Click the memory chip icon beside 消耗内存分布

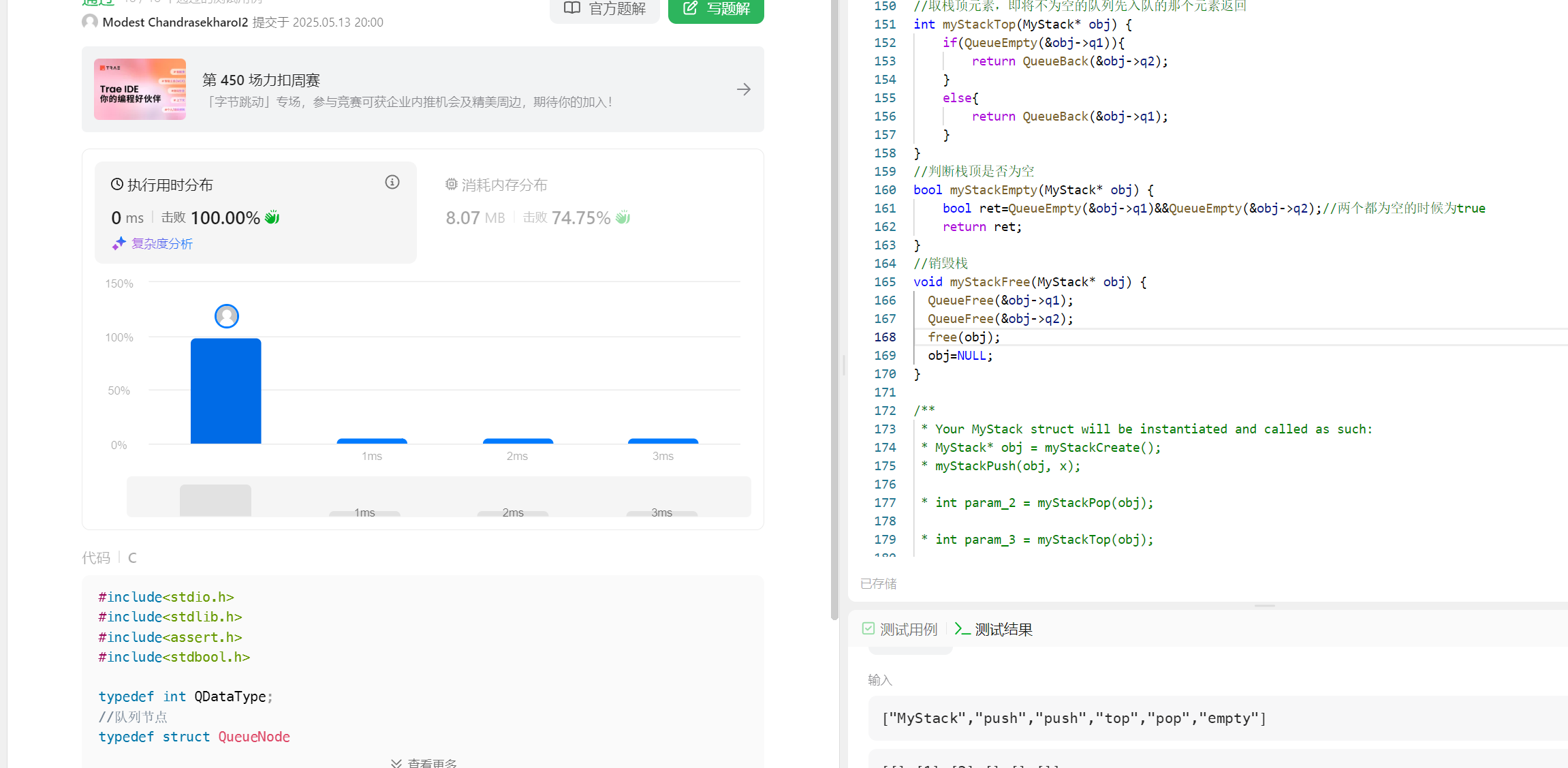[451, 184]
